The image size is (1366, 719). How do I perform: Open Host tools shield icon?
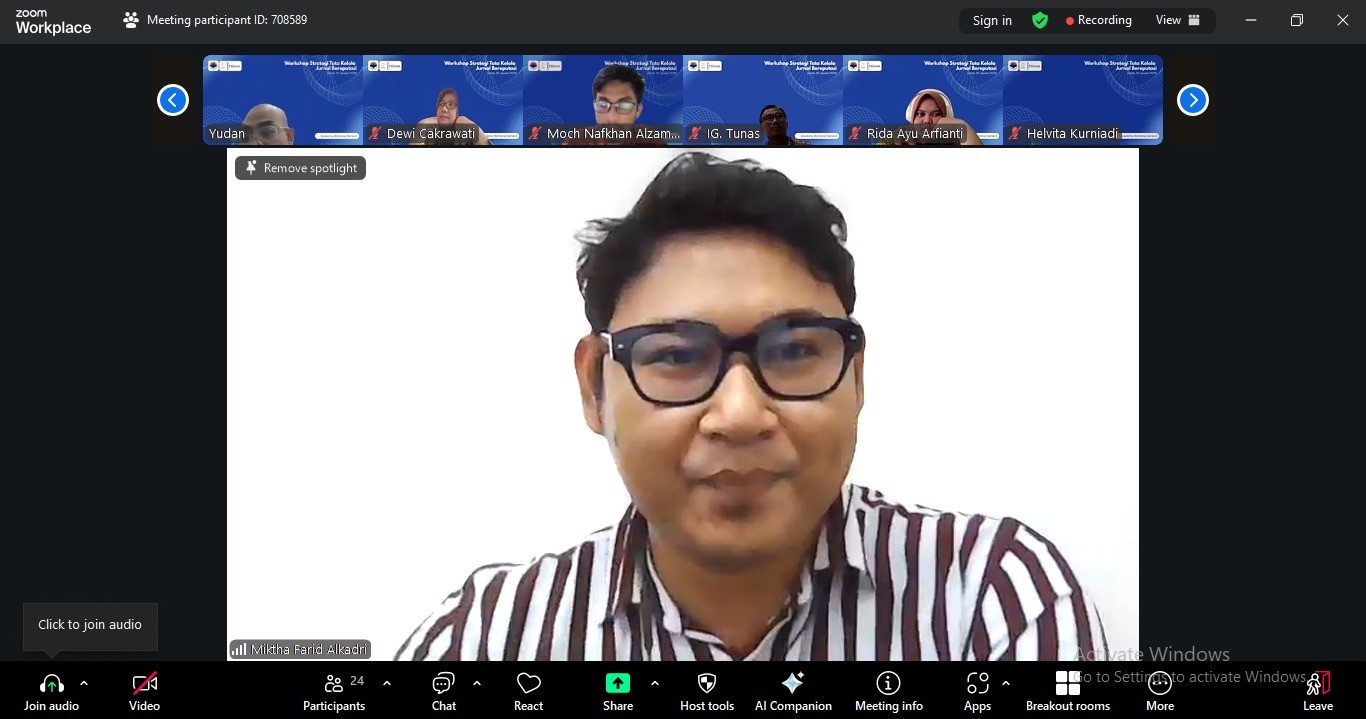pyautogui.click(x=707, y=684)
